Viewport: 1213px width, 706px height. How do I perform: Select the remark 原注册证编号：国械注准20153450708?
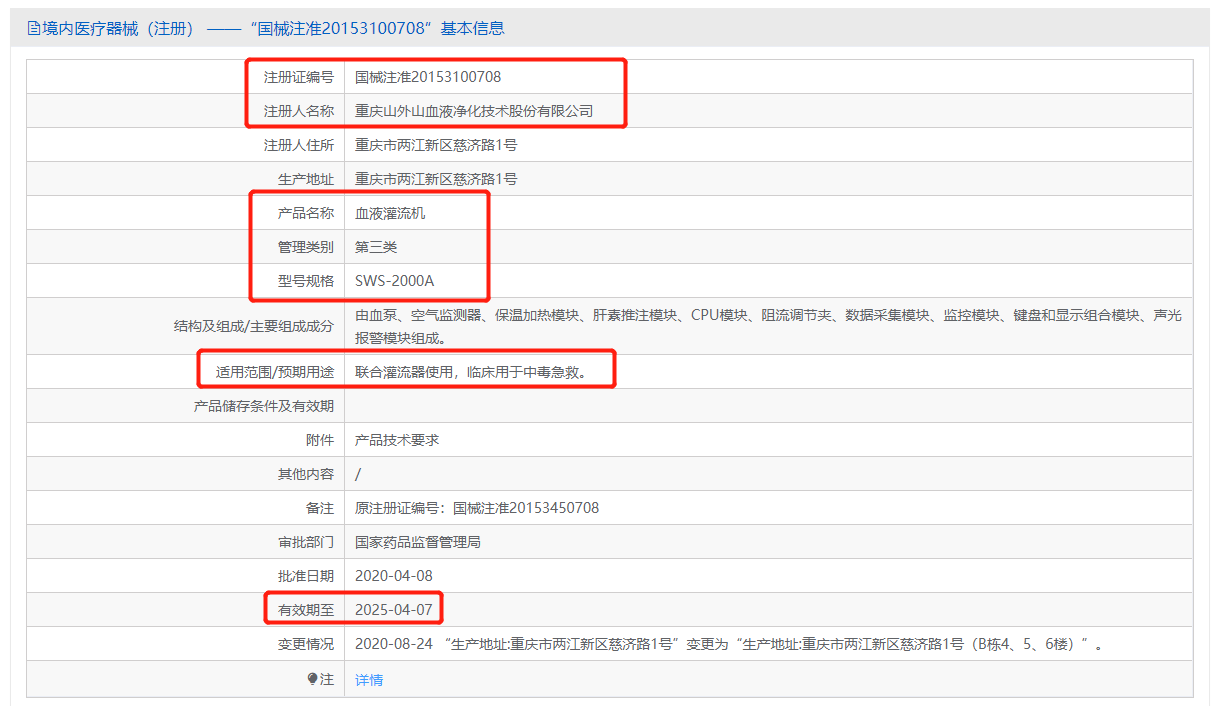click(477, 508)
